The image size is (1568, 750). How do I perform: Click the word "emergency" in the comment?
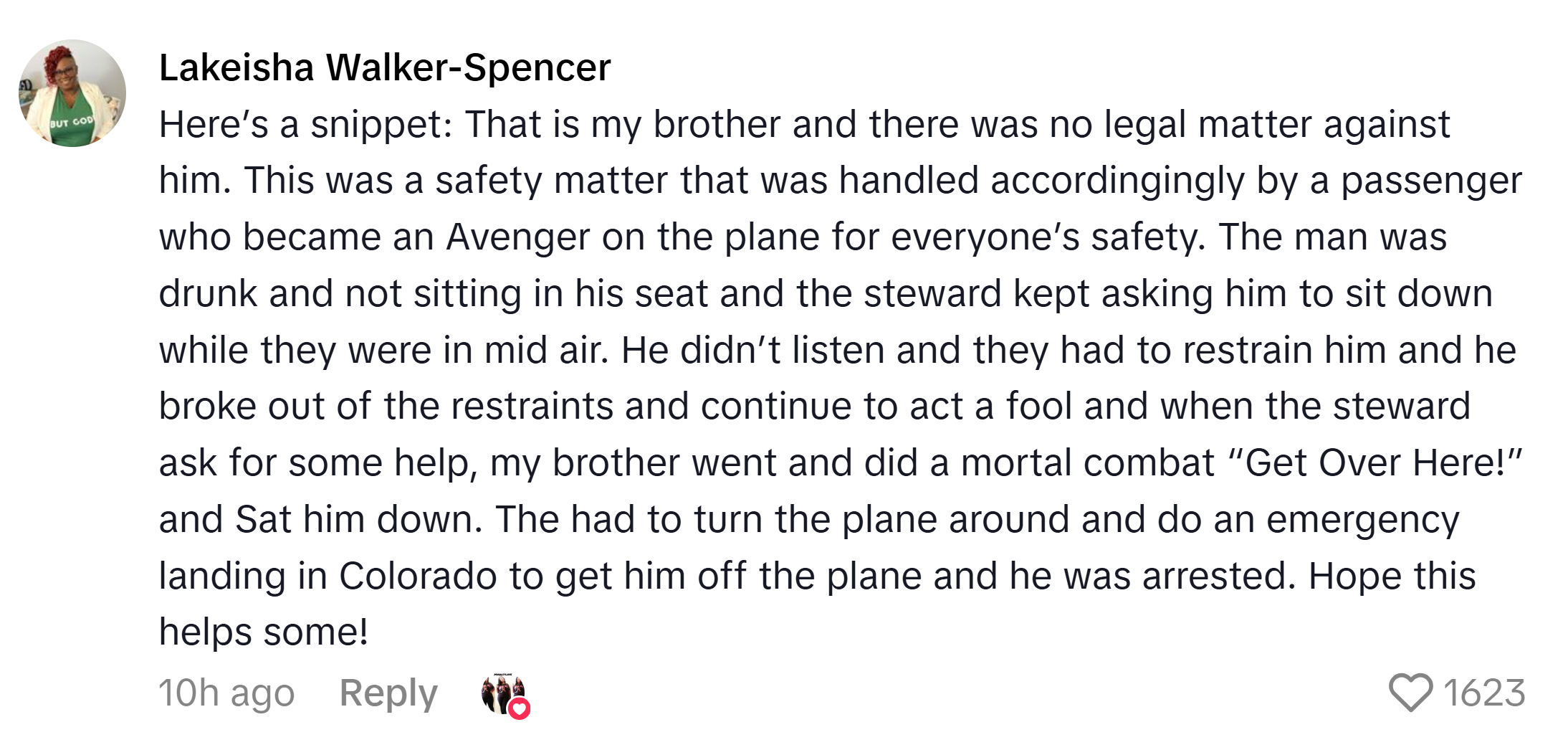[1362, 519]
